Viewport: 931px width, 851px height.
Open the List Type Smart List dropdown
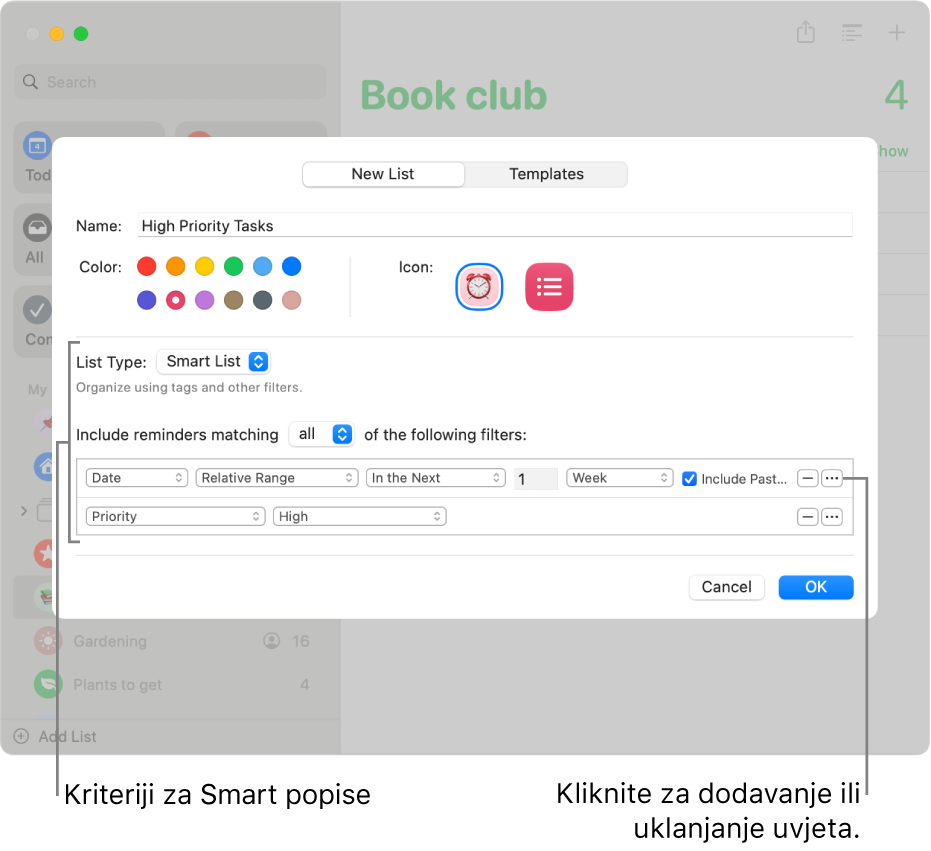[213, 361]
